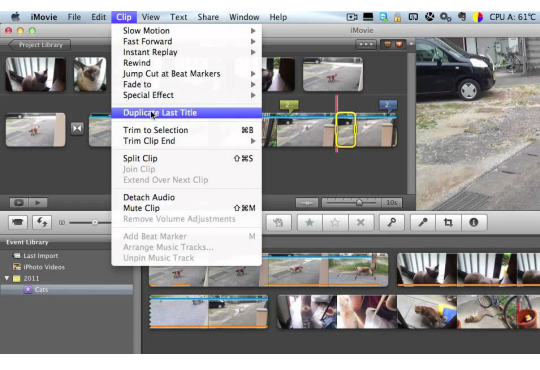
Task: Select the Siamese cat face project clip
Action: [x=90, y=74]
